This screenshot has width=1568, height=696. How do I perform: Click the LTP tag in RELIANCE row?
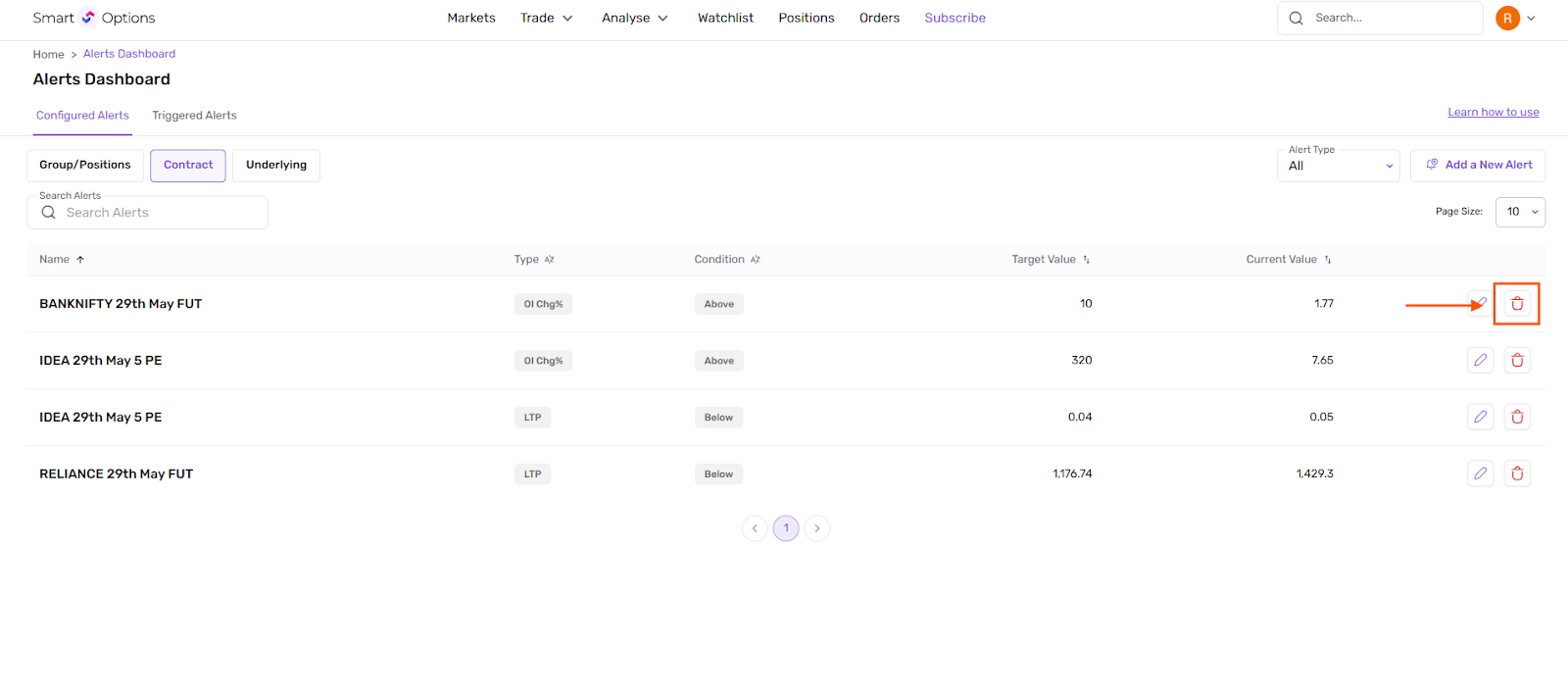click(x=532, y=474)
